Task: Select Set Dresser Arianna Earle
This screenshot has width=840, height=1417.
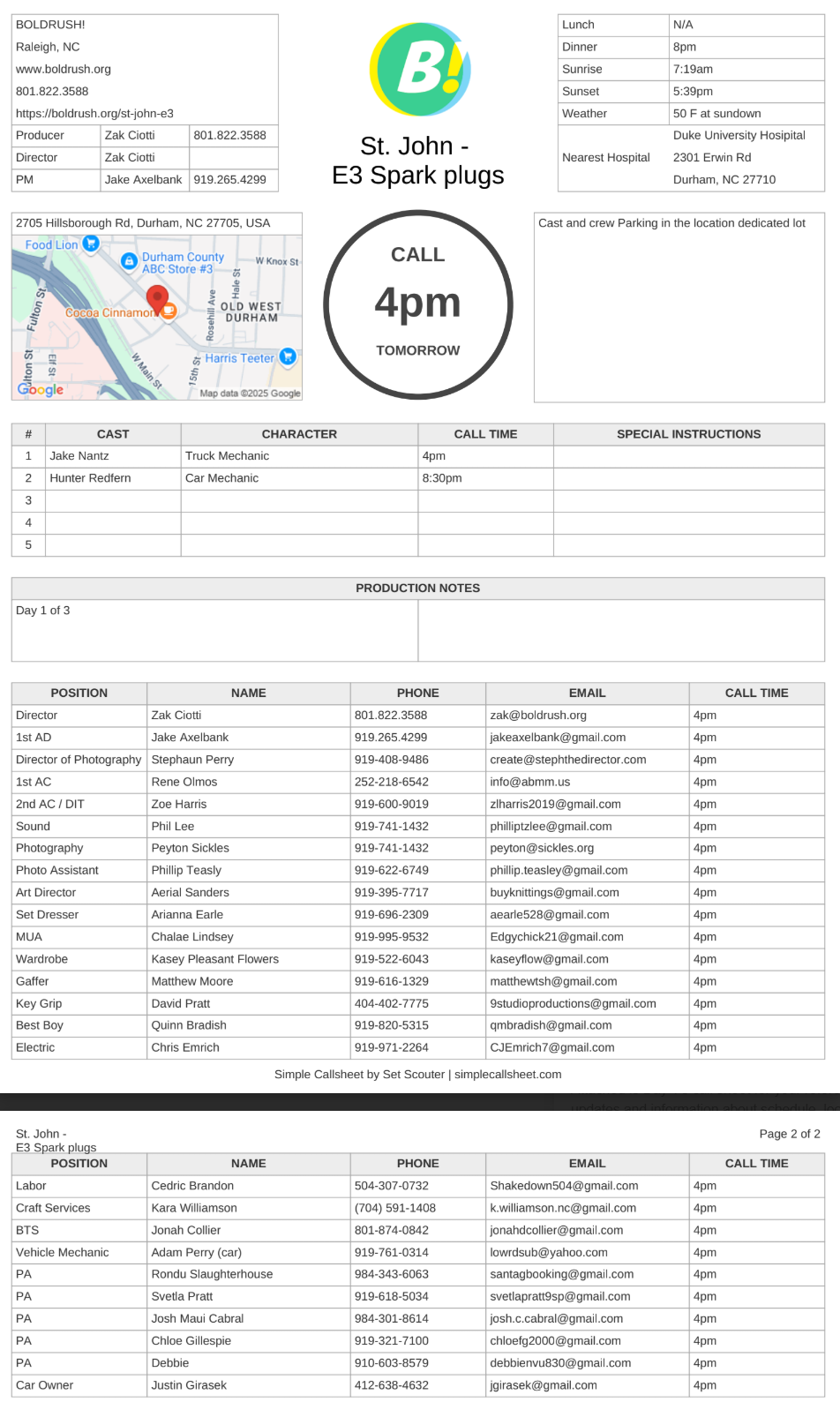Action: 187,914
